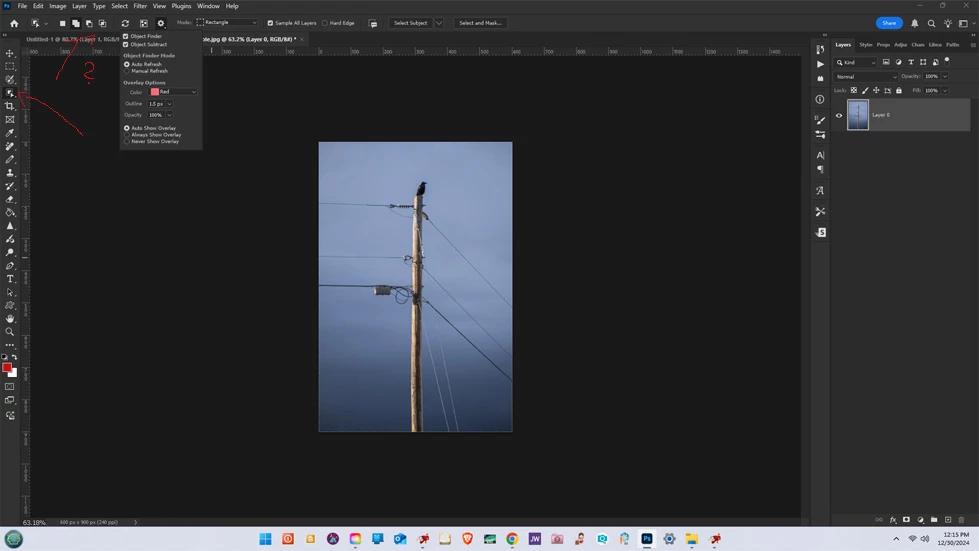Click the red foreground color swatch
Viewport: 979px width, 551px height.
coord(7,368)
